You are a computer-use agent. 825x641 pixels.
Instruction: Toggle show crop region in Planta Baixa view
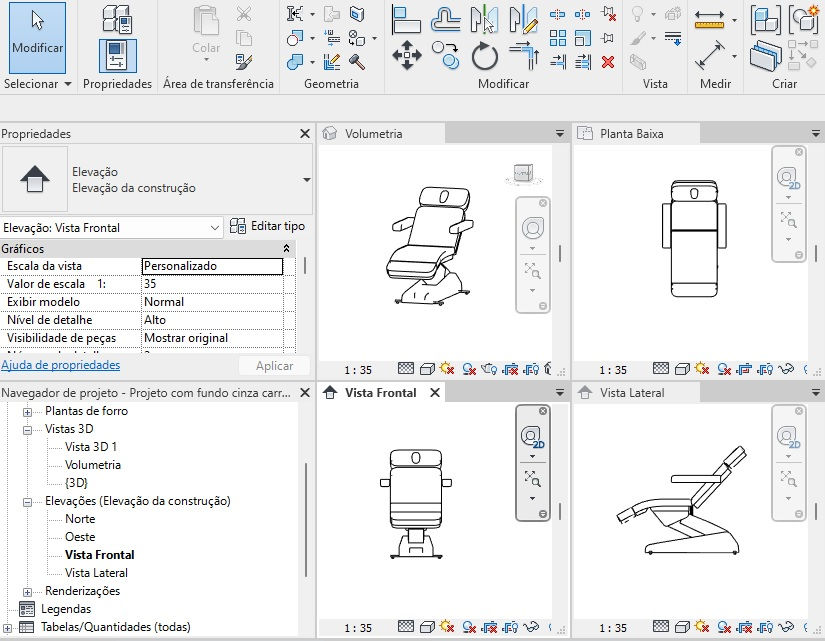coord(765,369)
